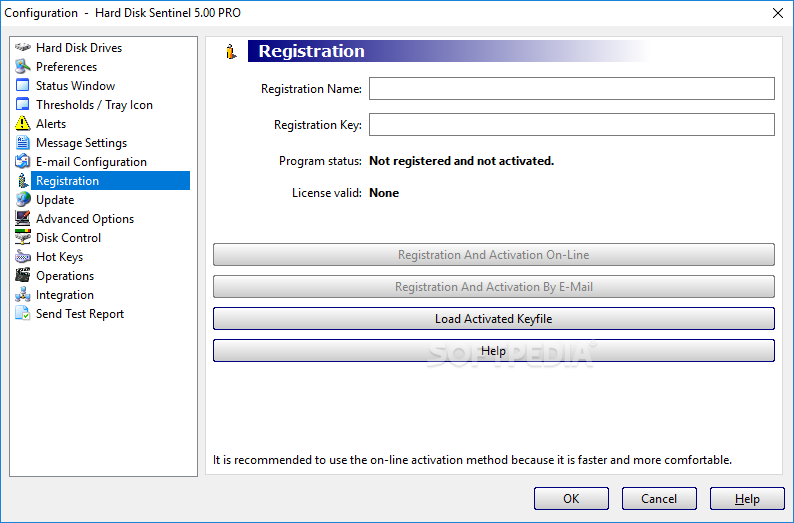Select the Registration list entry
794x523 pixels.
[110, 181]
